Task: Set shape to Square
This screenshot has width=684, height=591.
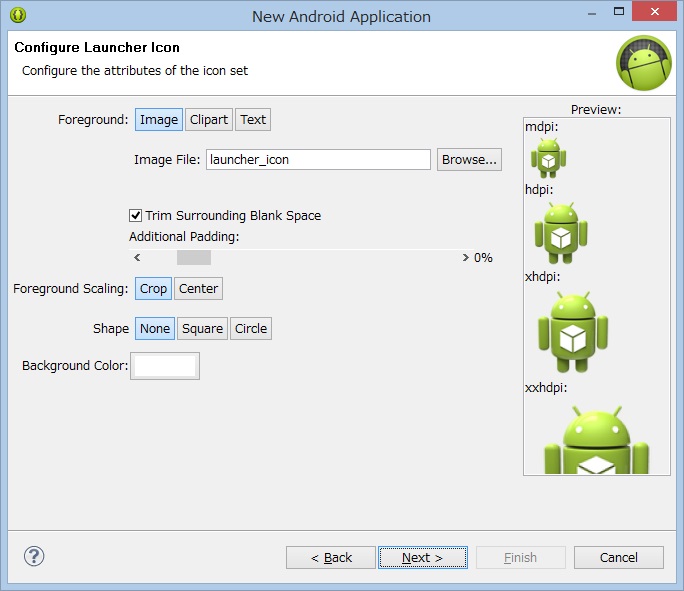Action: (202, 328)
